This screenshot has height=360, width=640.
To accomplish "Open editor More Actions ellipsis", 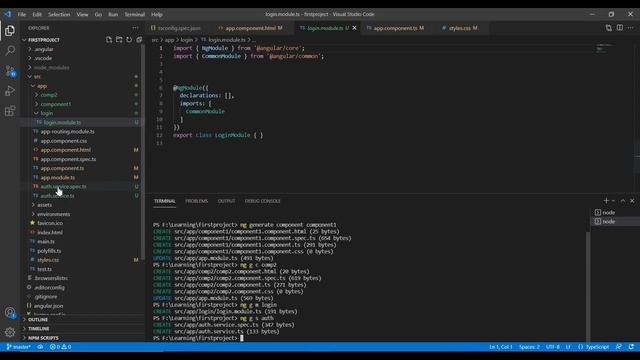I will point(631,28).
